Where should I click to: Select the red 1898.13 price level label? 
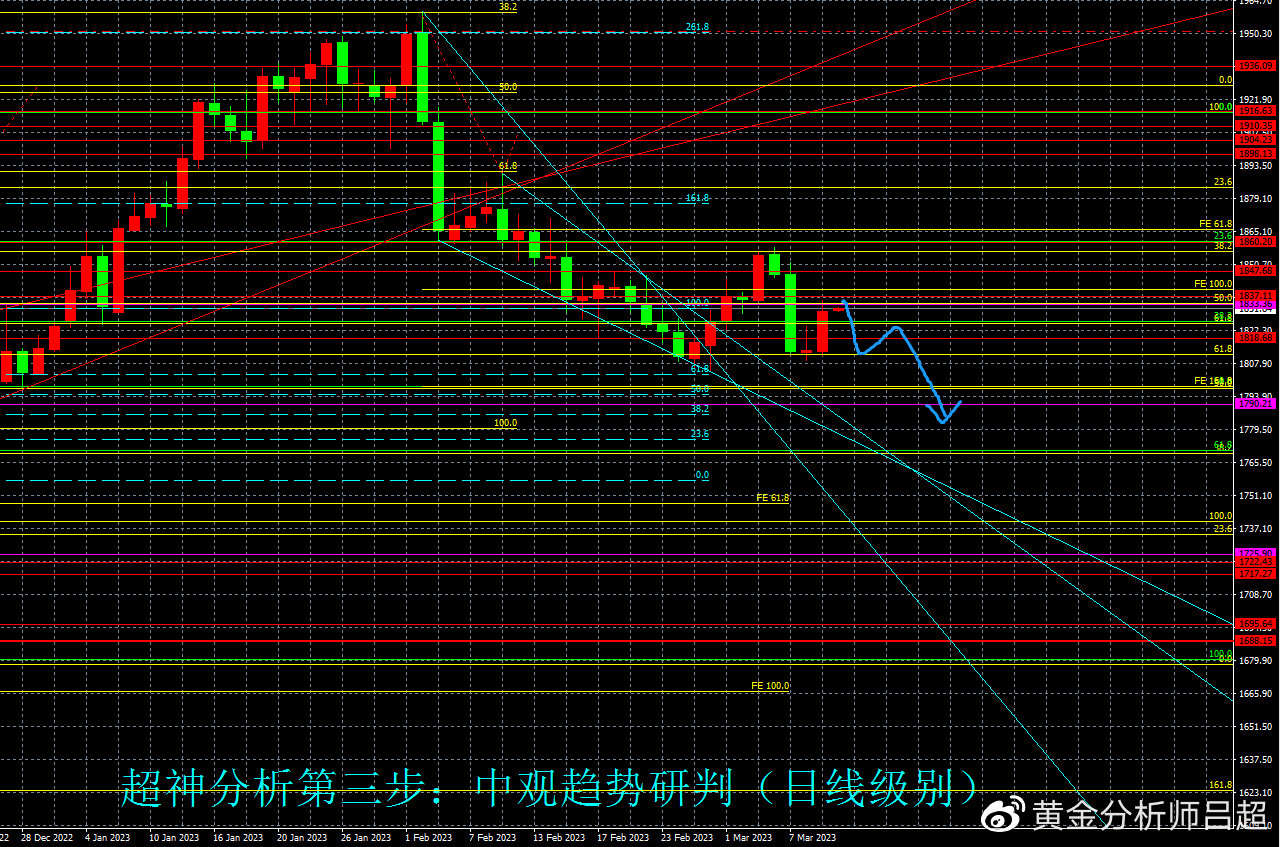[x=1255, y=154]
